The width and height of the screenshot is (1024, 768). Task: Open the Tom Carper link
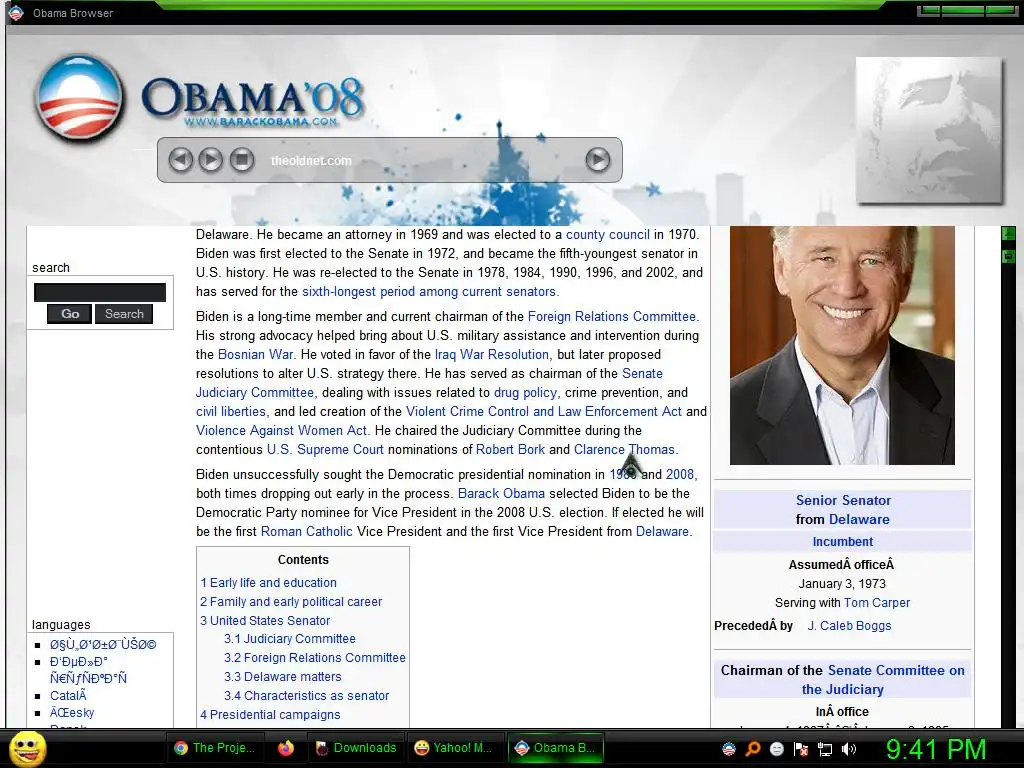[876, 603]
